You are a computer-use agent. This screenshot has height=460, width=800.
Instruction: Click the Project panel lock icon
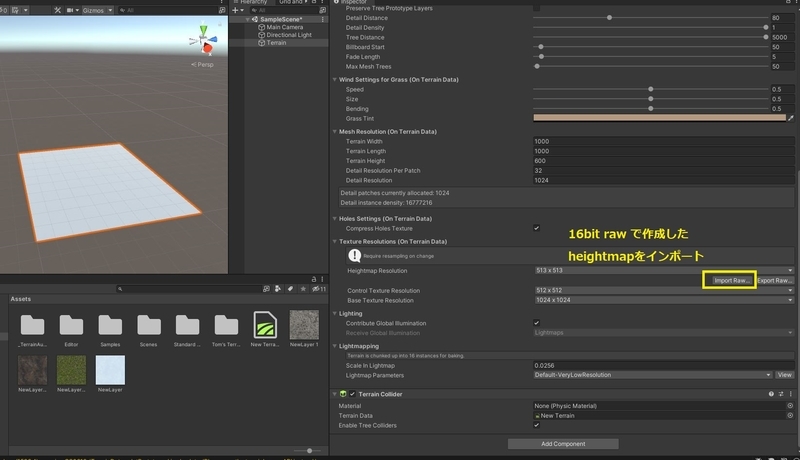point(314,279)
